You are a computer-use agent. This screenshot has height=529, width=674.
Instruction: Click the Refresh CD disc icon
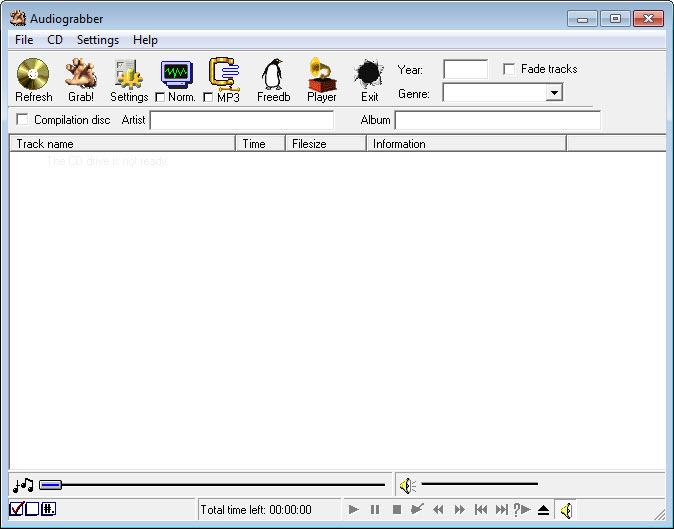33,74
